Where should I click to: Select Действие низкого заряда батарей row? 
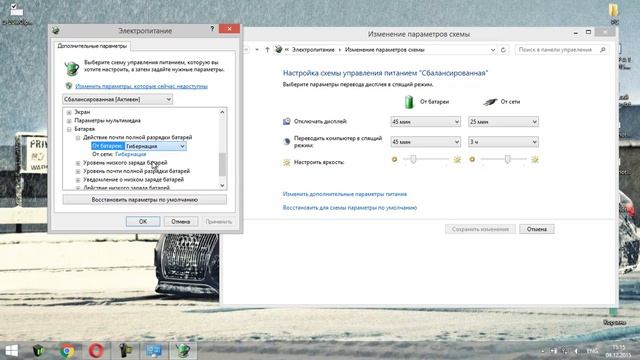[126, 188]
